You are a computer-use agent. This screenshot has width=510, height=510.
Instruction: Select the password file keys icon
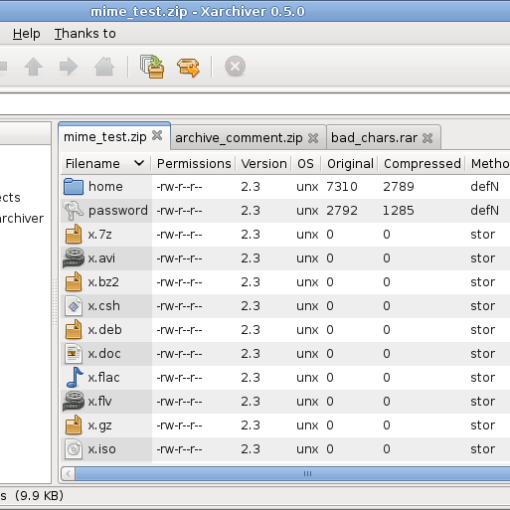pos(73,211)
